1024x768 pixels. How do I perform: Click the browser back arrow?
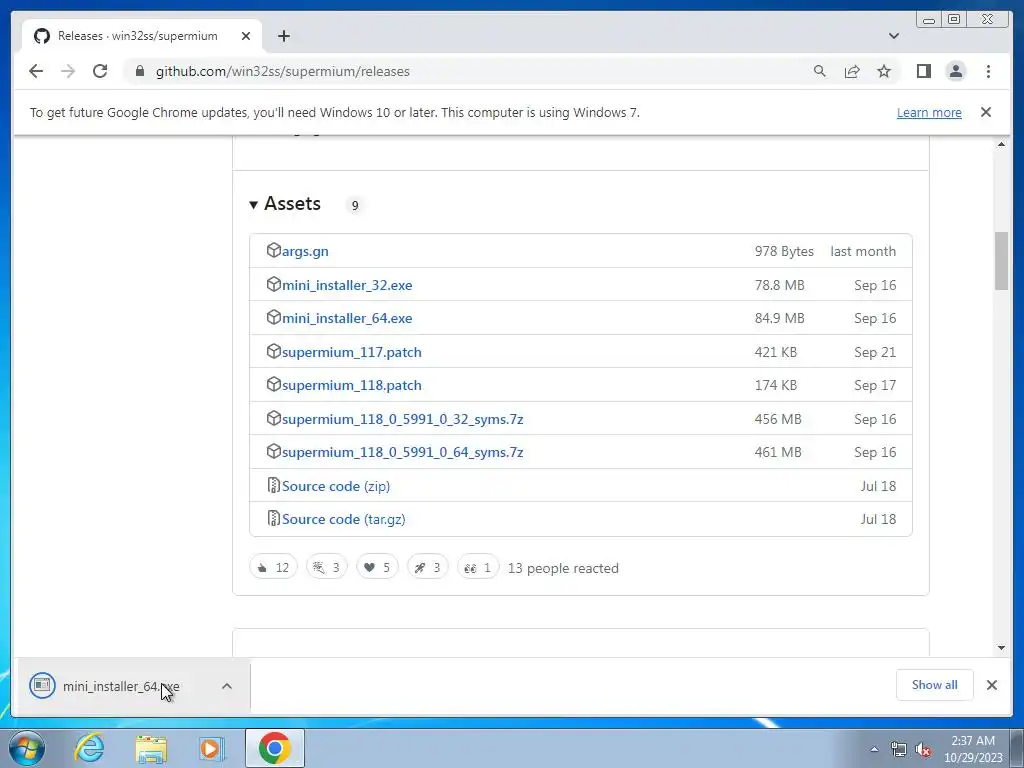(x=36, y=71)
